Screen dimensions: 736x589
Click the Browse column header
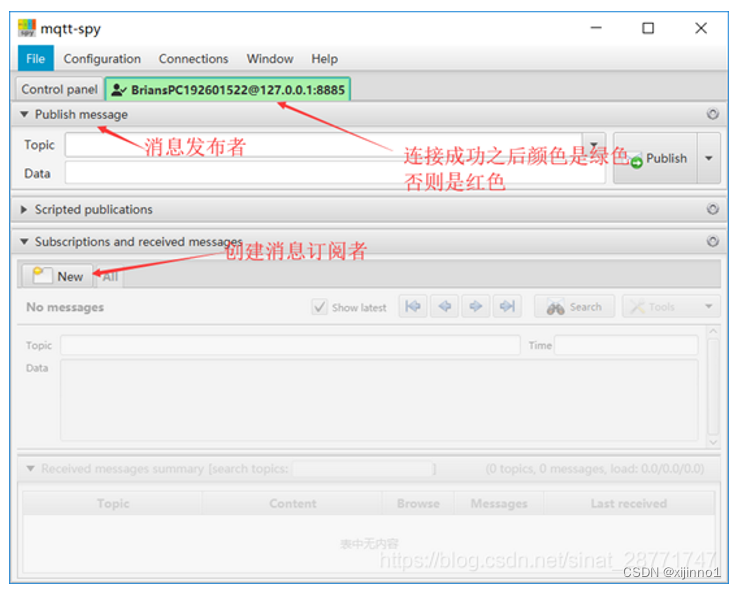click(x=418, y=503)
